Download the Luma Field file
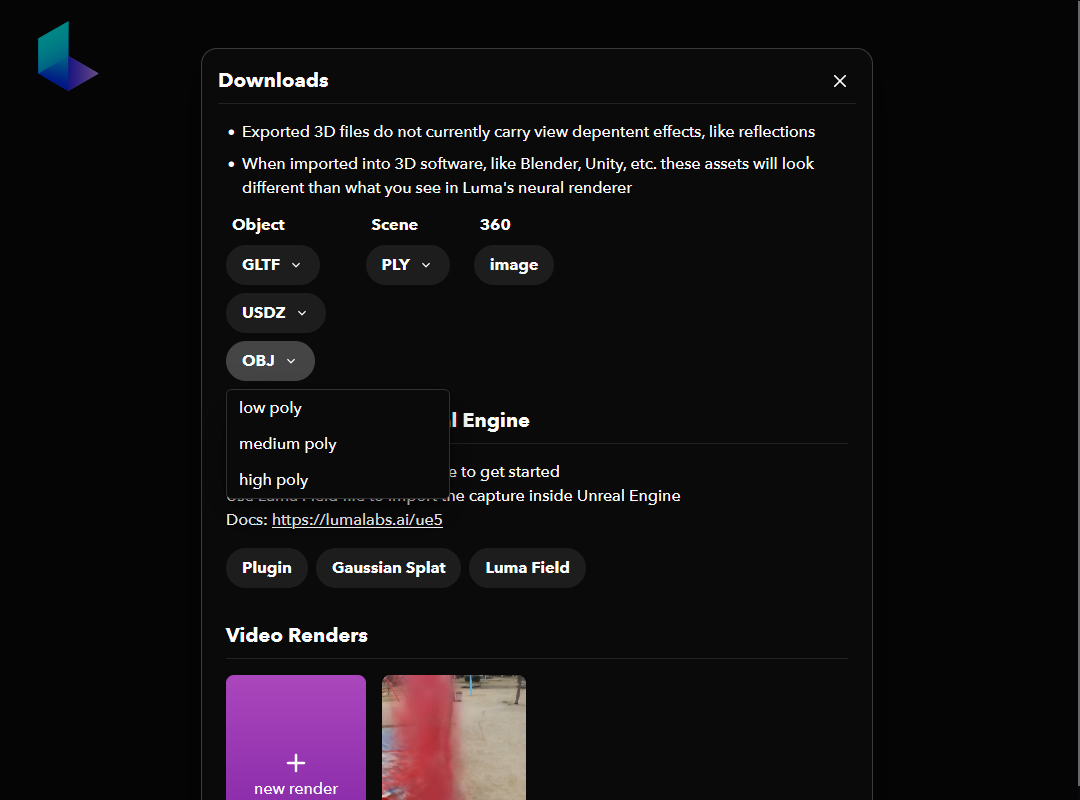 528,568
